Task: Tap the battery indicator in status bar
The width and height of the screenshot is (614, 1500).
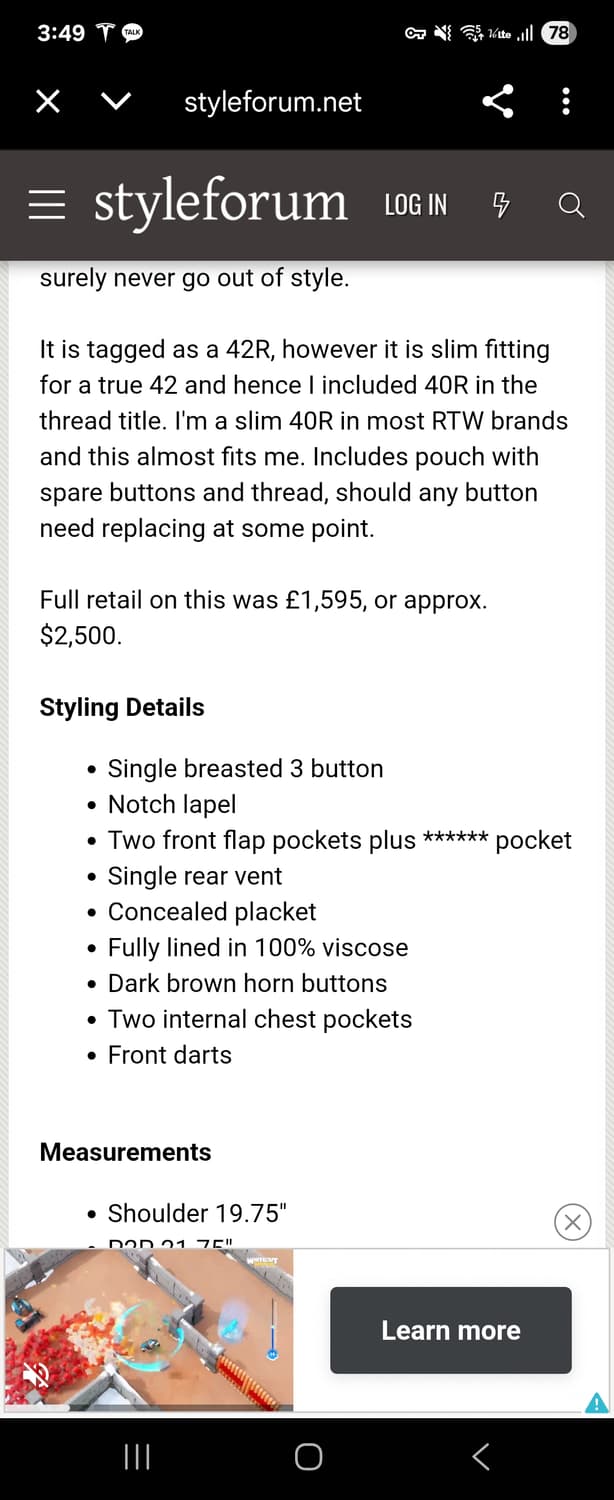Action: [558, 33]
